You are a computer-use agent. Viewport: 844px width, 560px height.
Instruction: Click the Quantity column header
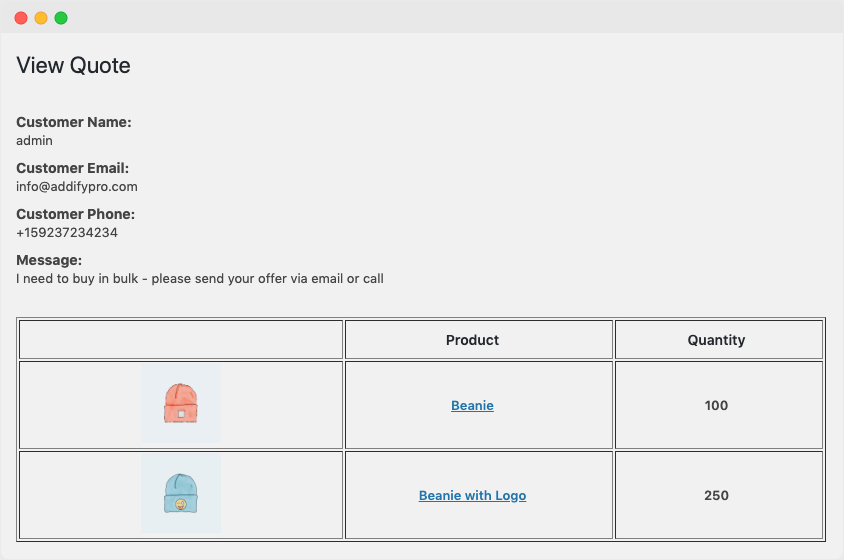pyautogui.click(x=716, y=340)
